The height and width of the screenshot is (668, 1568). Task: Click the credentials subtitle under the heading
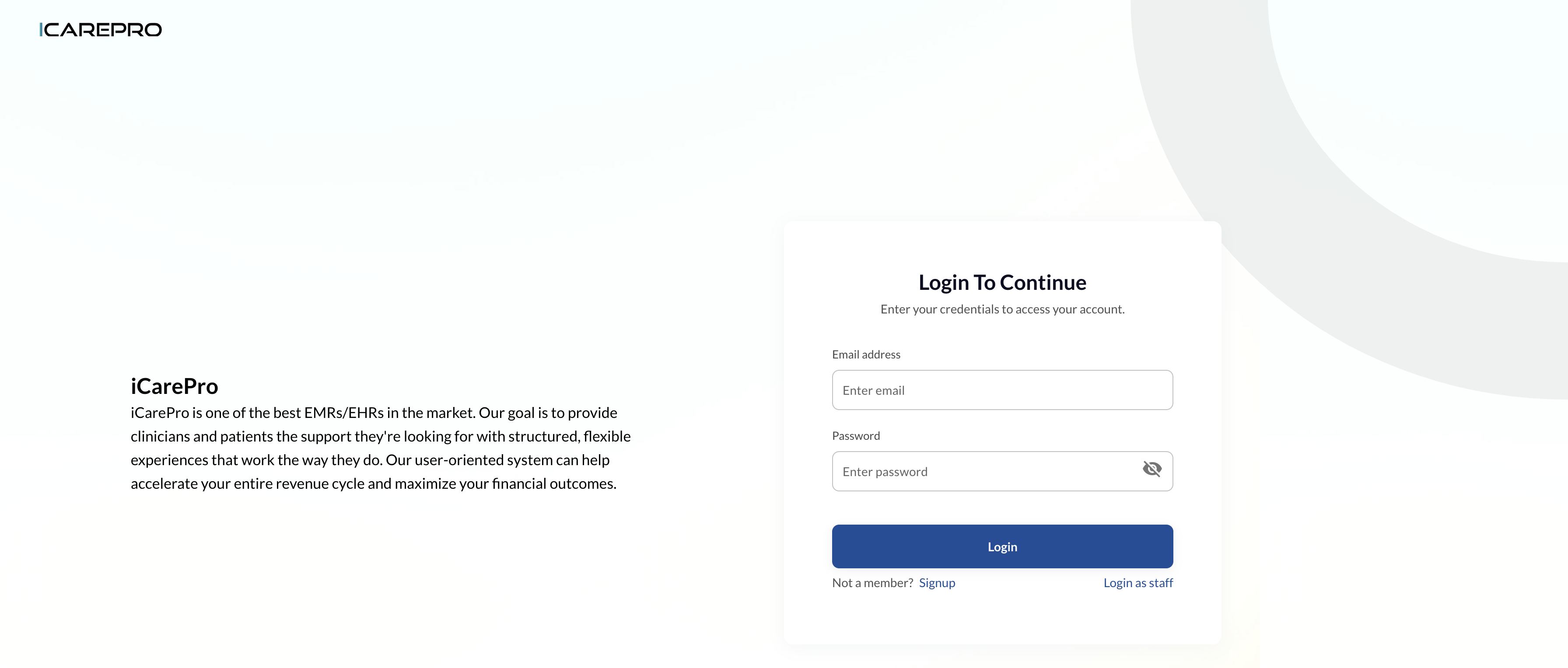point(1002,309)
